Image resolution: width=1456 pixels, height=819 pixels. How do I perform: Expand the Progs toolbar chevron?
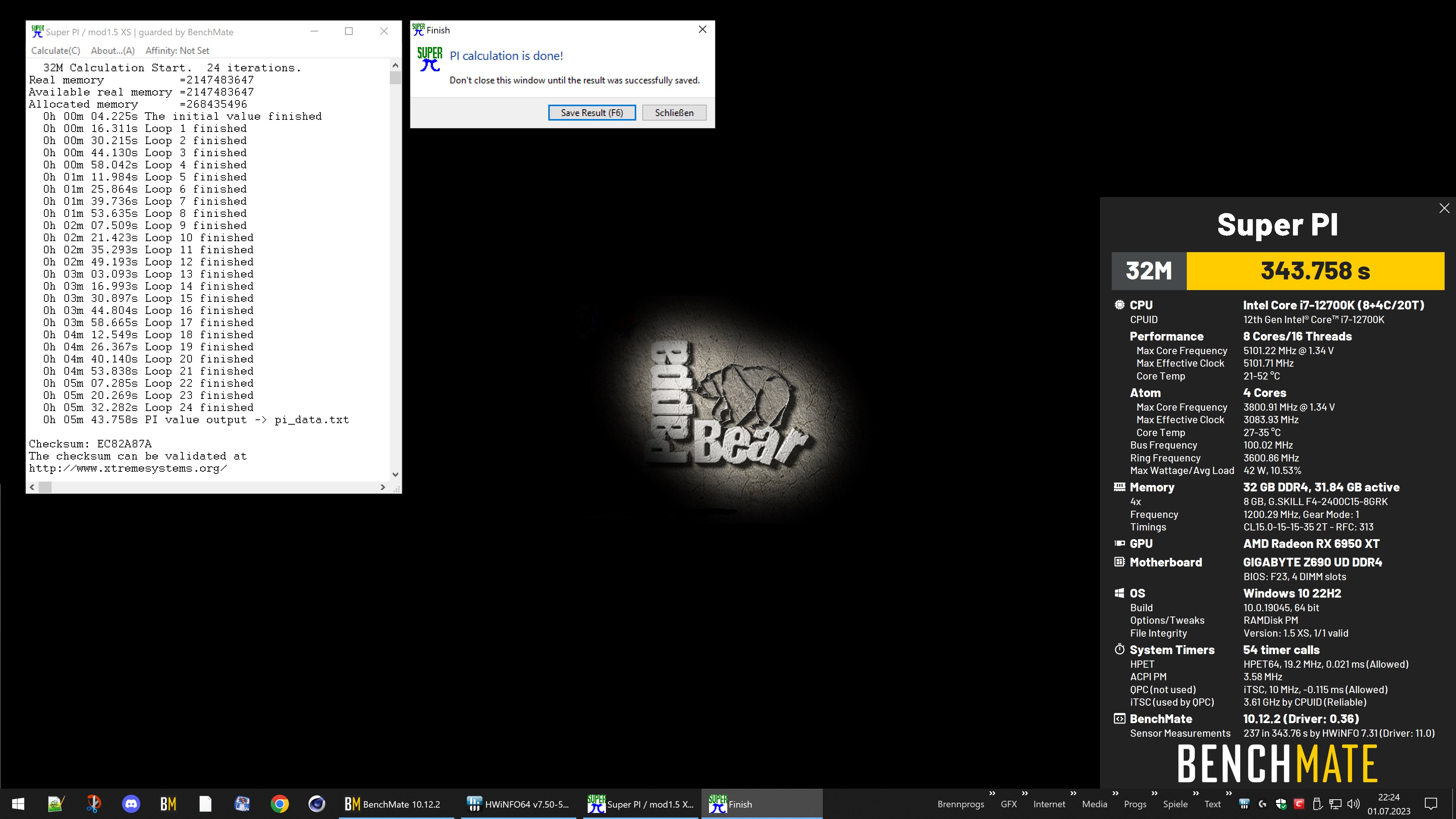coord(1154,794)
